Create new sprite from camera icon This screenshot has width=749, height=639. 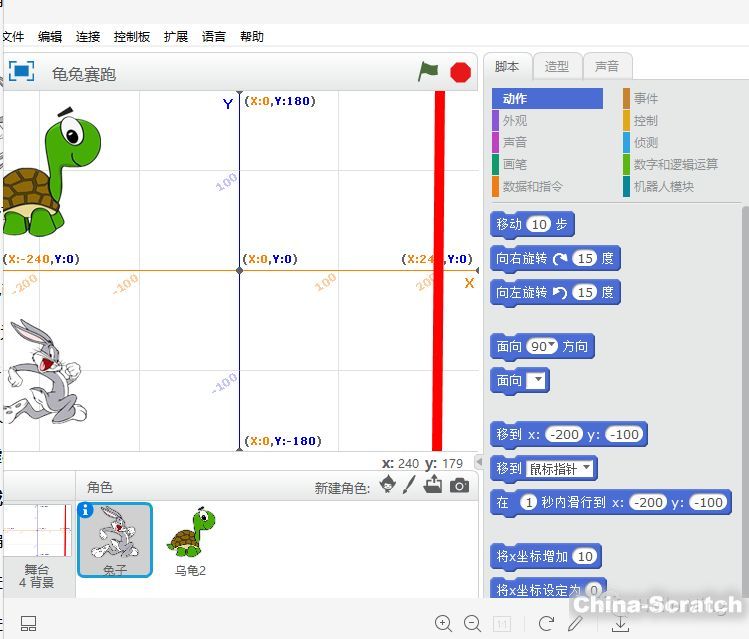tap(459, 486)
